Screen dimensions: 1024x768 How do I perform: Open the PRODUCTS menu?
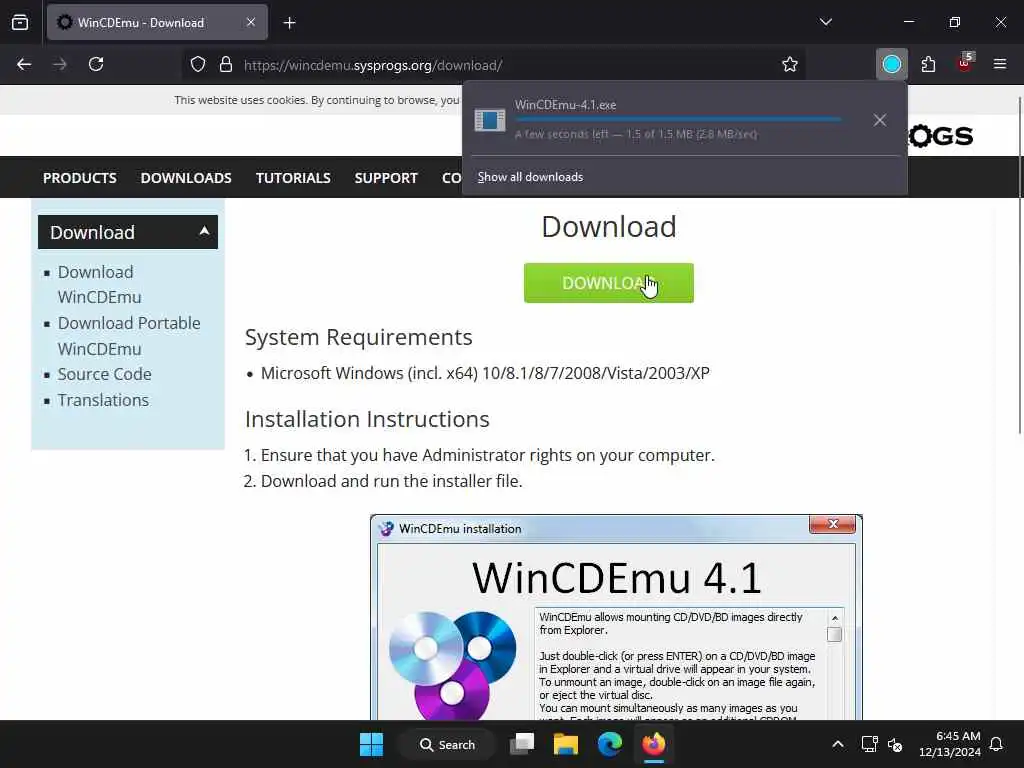(x=80, y=178)
